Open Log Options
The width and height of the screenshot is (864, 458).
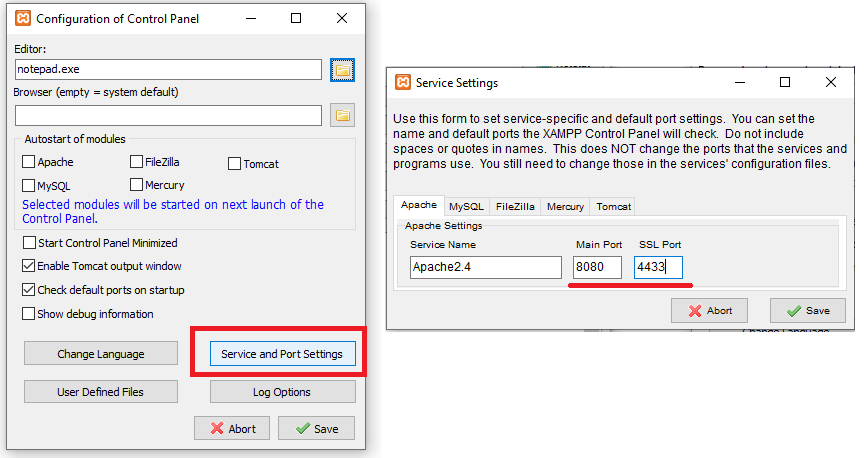pyautogui.click(x=282, y=392)
